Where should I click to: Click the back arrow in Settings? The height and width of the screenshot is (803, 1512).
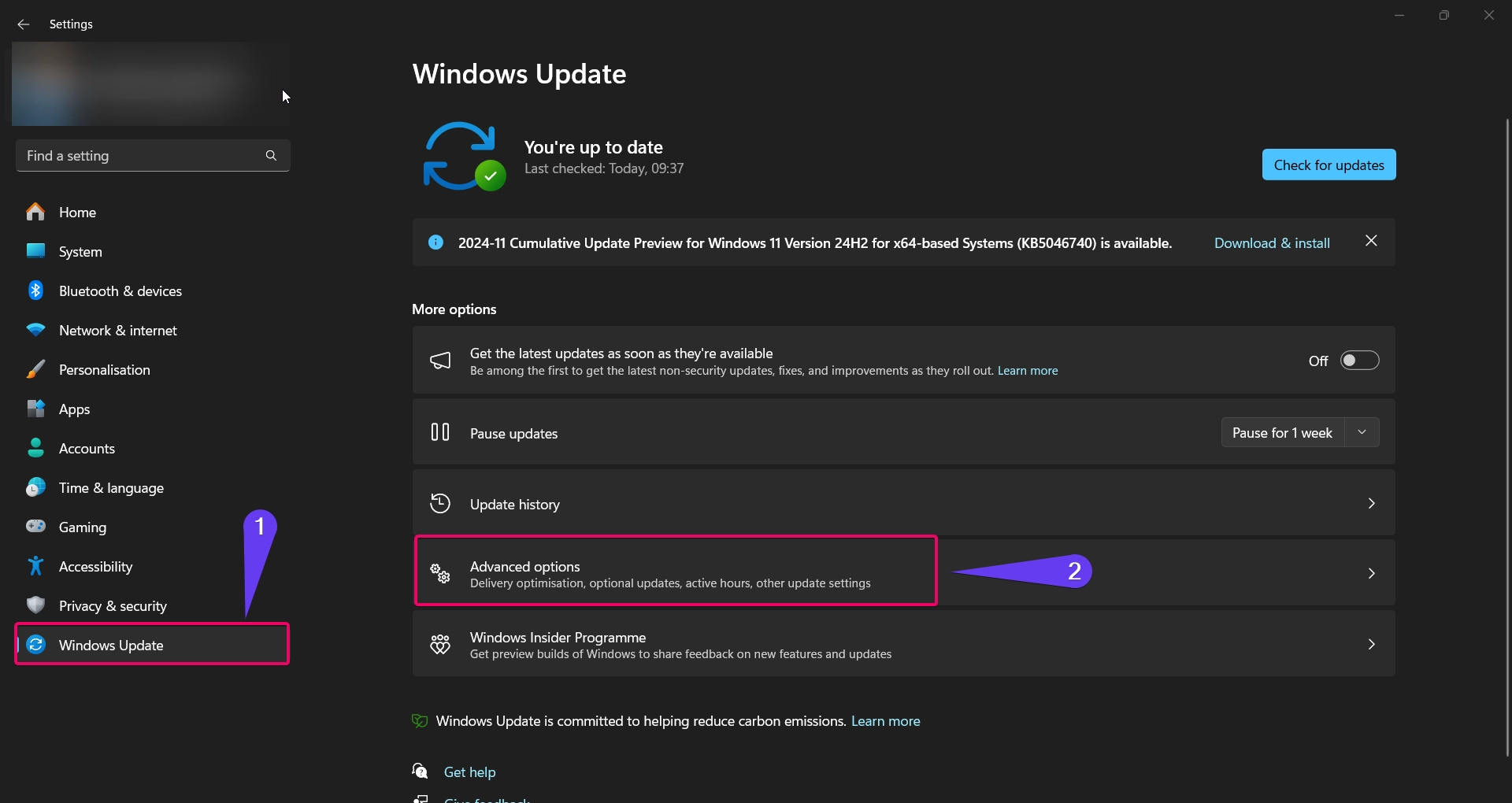(x=24, y=24)
